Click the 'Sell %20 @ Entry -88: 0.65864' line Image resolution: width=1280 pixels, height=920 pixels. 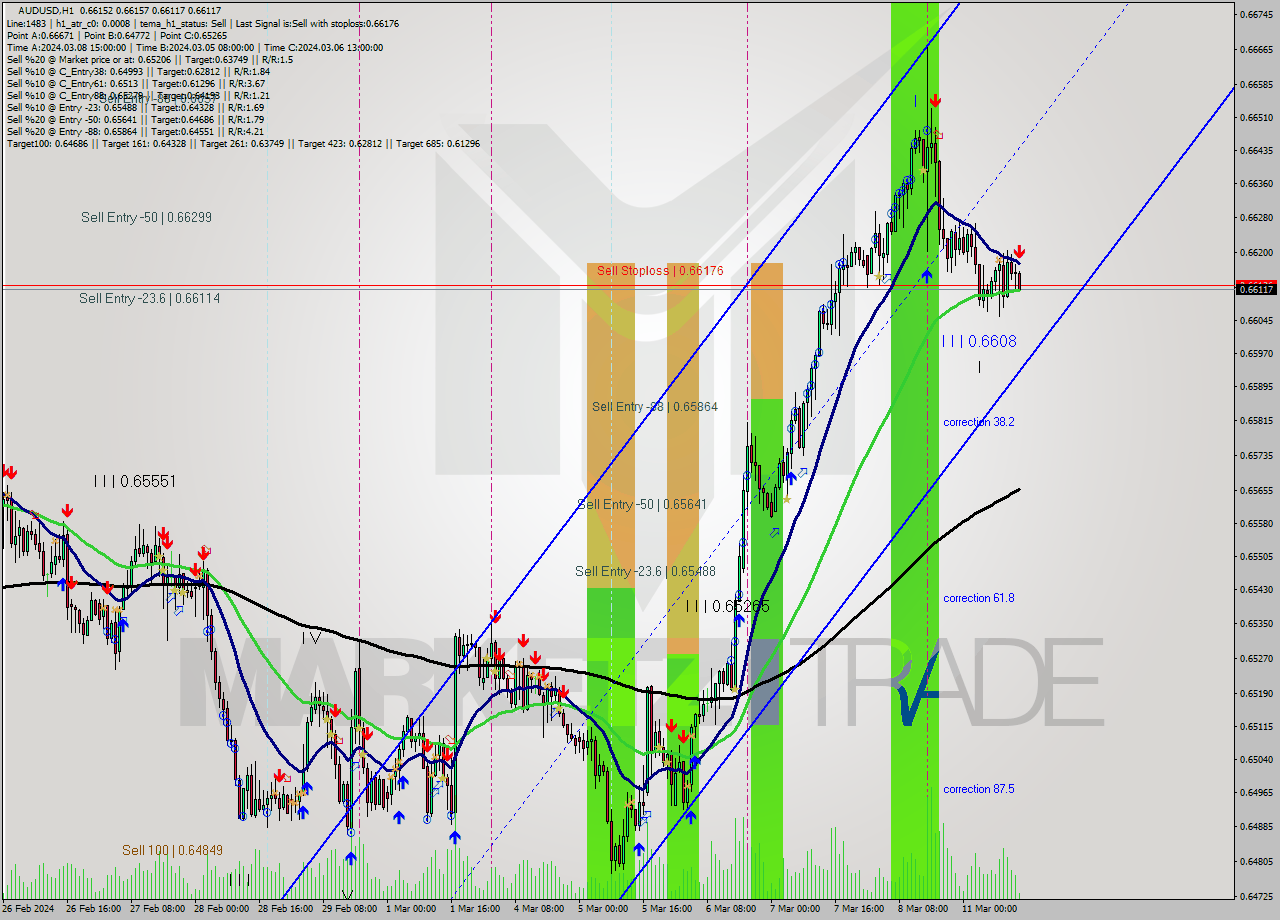[x=135, y=131]
